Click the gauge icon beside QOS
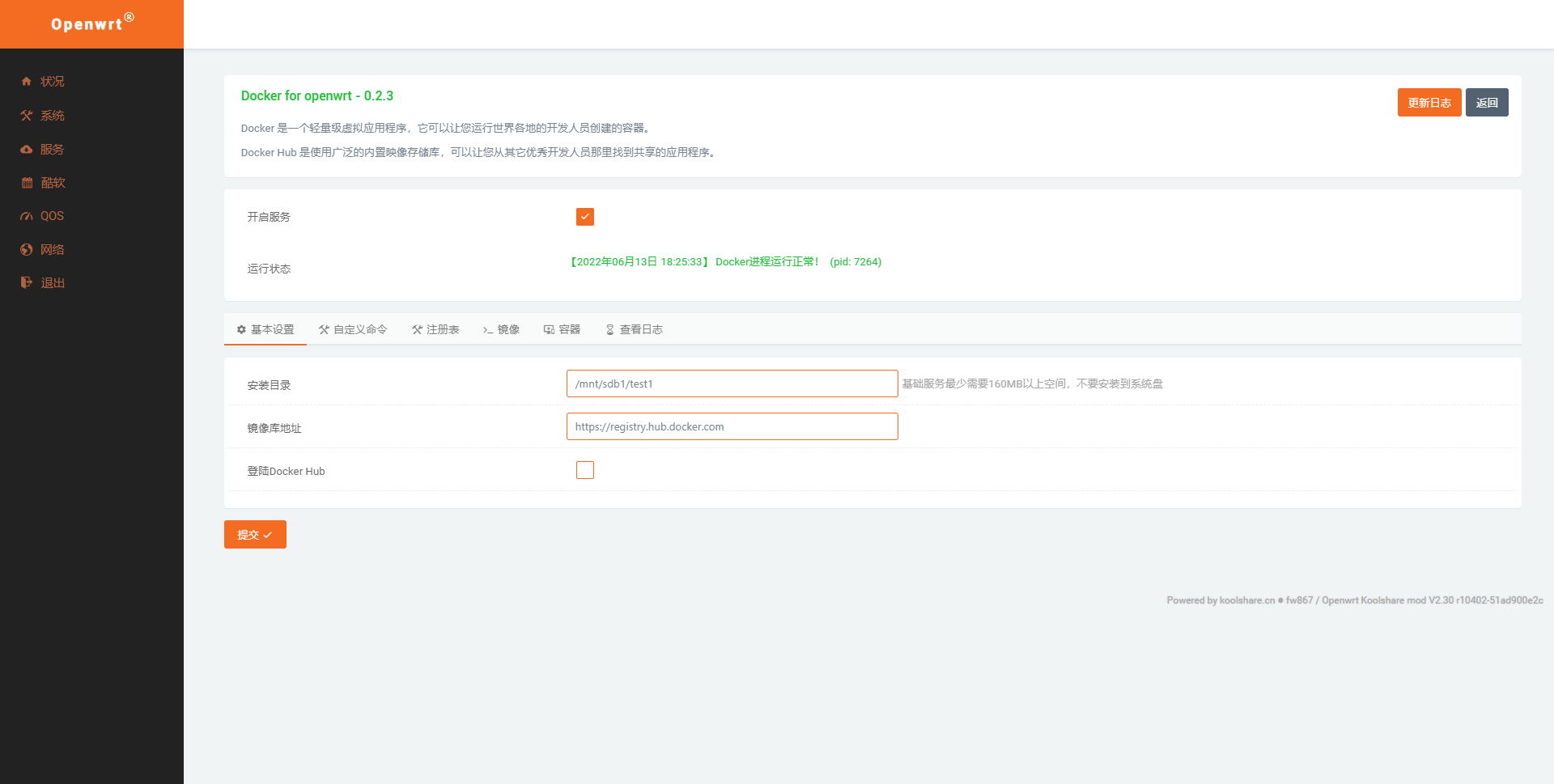Viewport: 1554px width, 784px height. [x=27, y=216]
